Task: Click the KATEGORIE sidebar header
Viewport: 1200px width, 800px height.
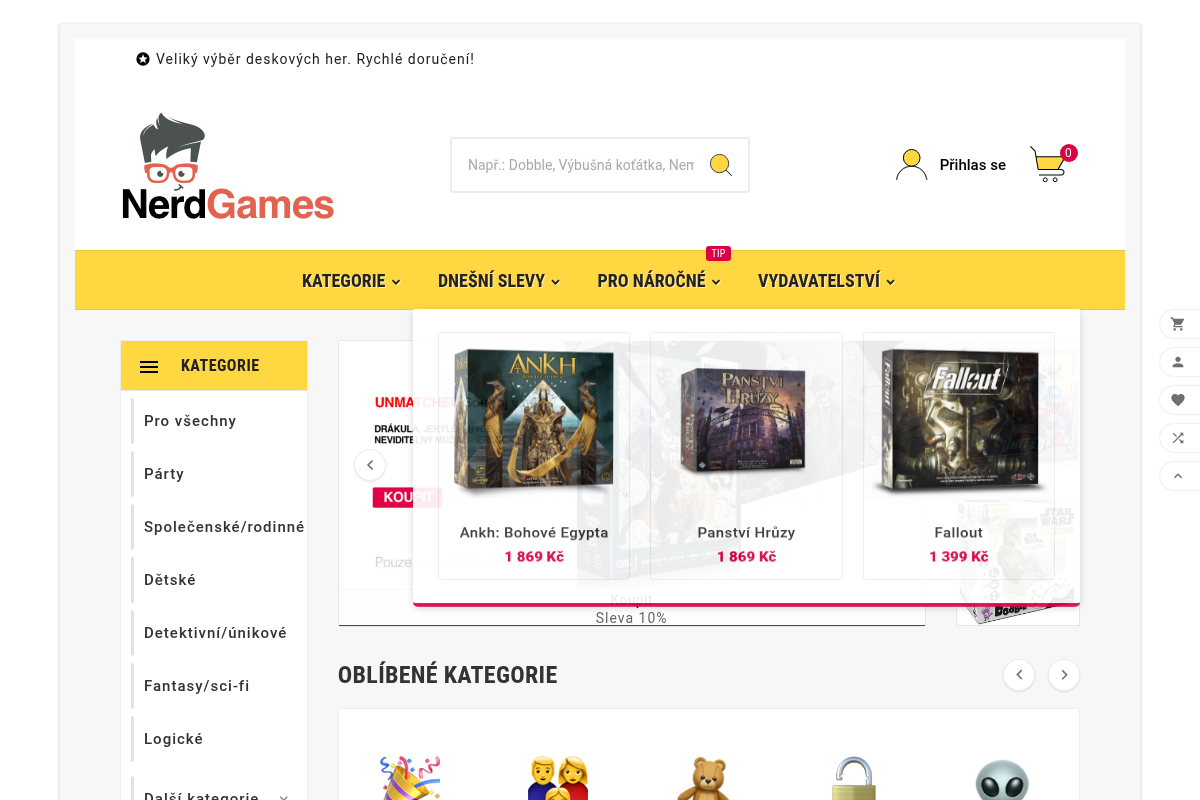Action: coord(214,366)
